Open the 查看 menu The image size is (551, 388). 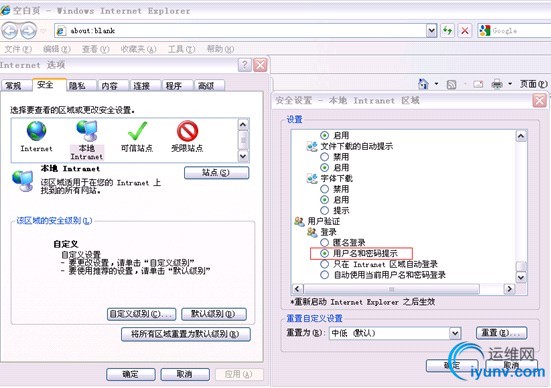(x=95, y=49)
